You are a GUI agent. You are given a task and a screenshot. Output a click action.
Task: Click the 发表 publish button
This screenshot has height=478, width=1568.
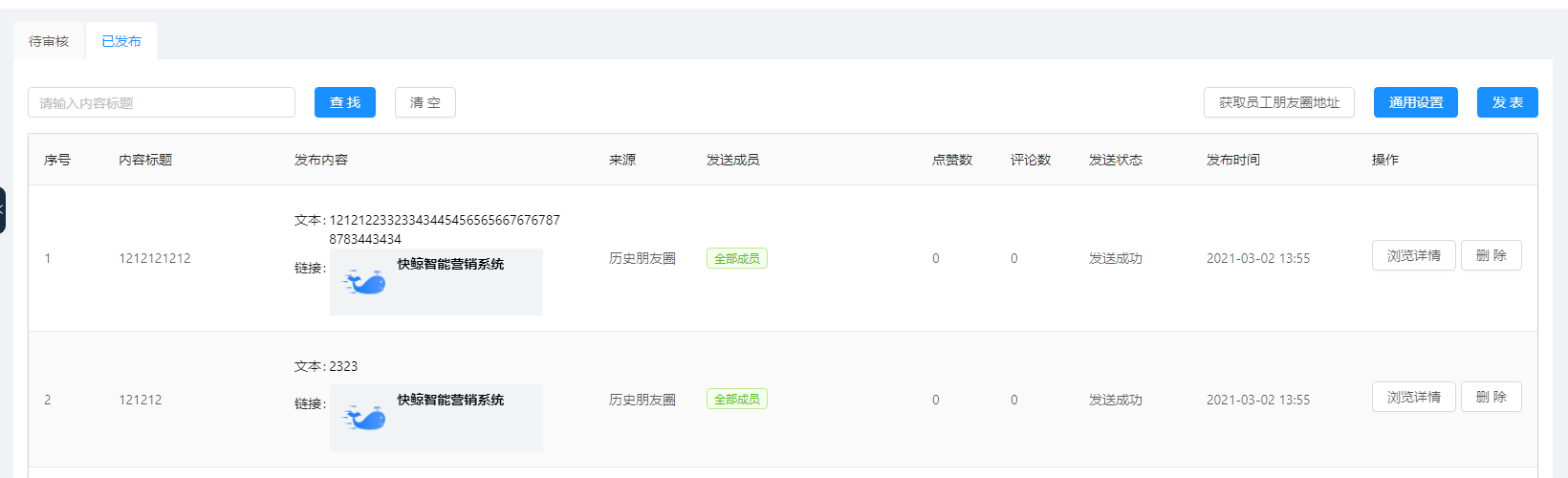point(1508,102)
